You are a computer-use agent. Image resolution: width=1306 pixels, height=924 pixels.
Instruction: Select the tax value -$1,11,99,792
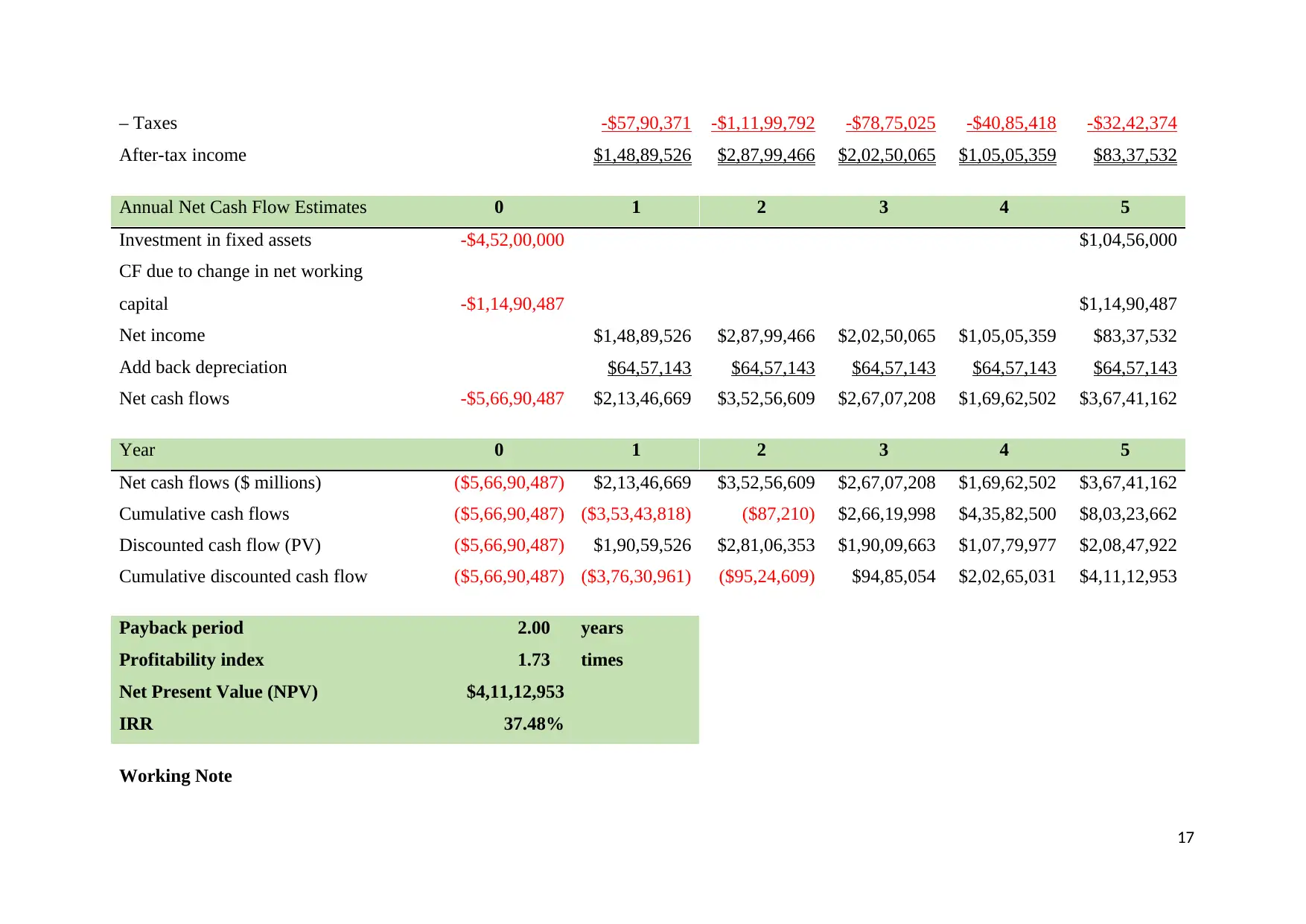763,123
